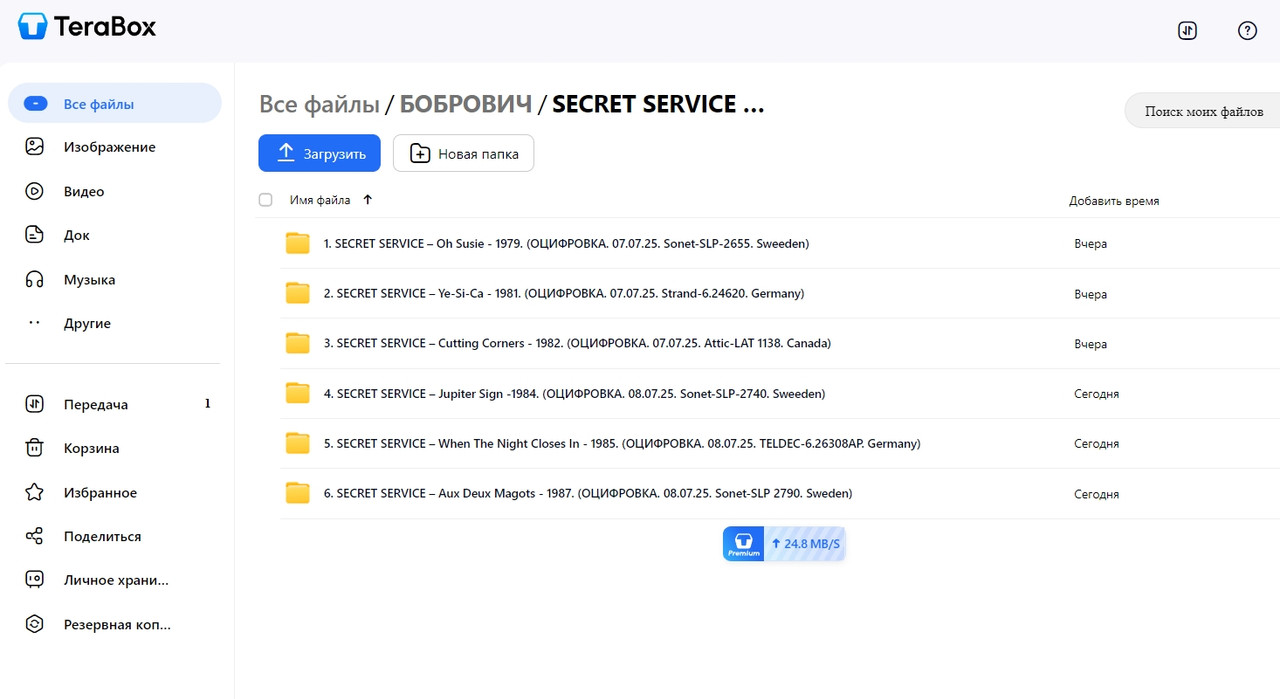Click the Передача transfer icon in the sidebar
Viewport: 1280px width, 699px height.
point(35,404)
